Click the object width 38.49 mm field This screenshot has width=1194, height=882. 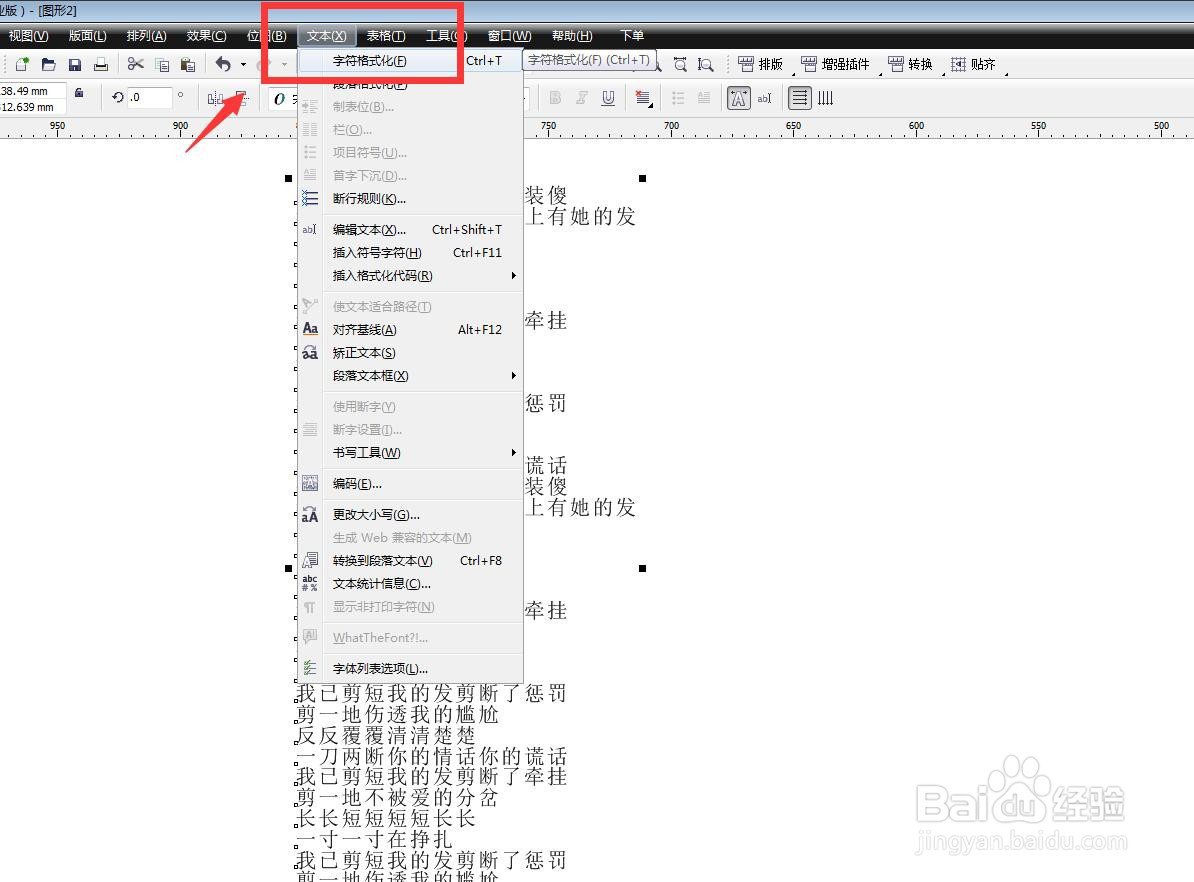32,91
